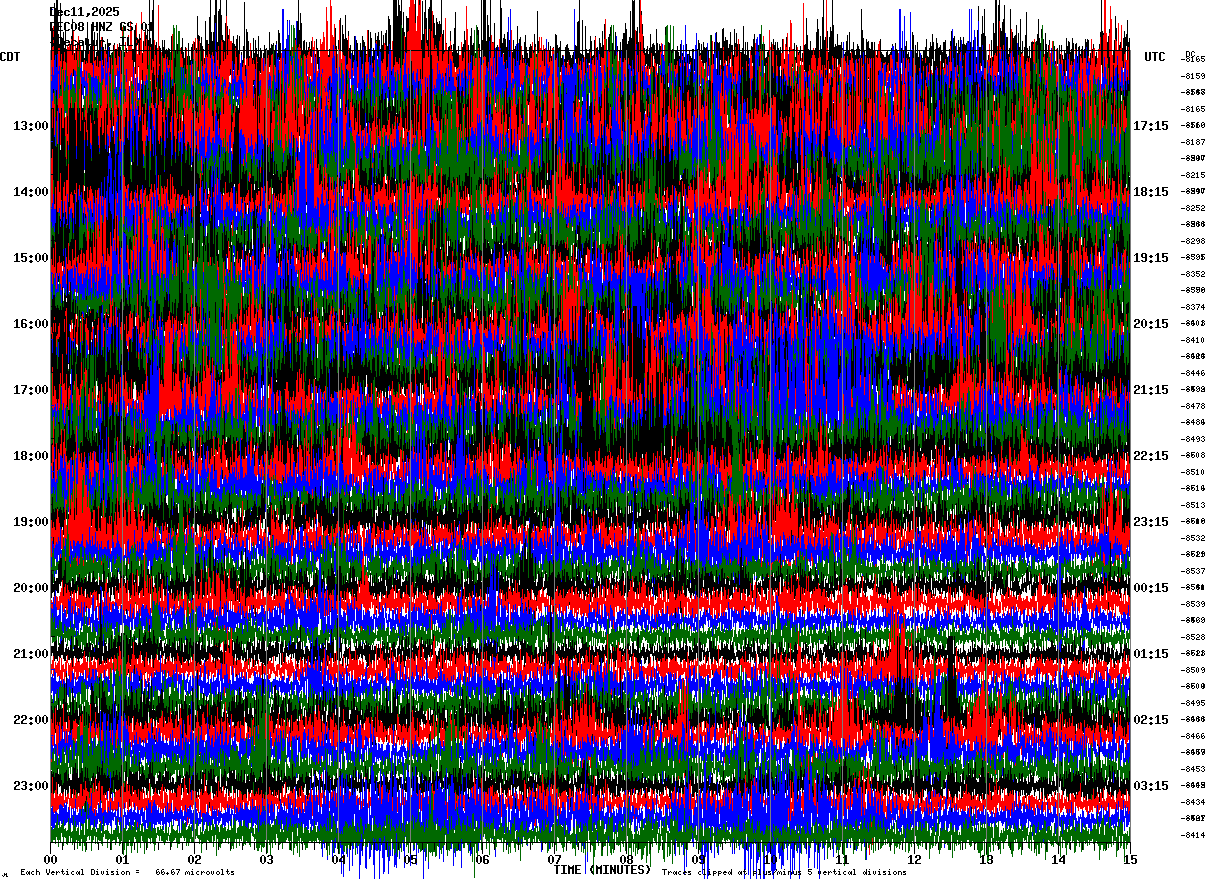Viewport: 1210px width, 886px height.
Task: Click the DC offset value -8159
Action: click(x=1194, y=76)
